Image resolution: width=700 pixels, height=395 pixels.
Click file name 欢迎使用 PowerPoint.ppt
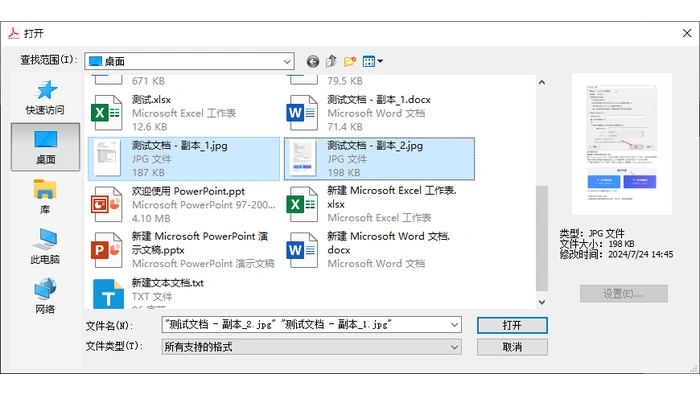(x=188, y=191)
